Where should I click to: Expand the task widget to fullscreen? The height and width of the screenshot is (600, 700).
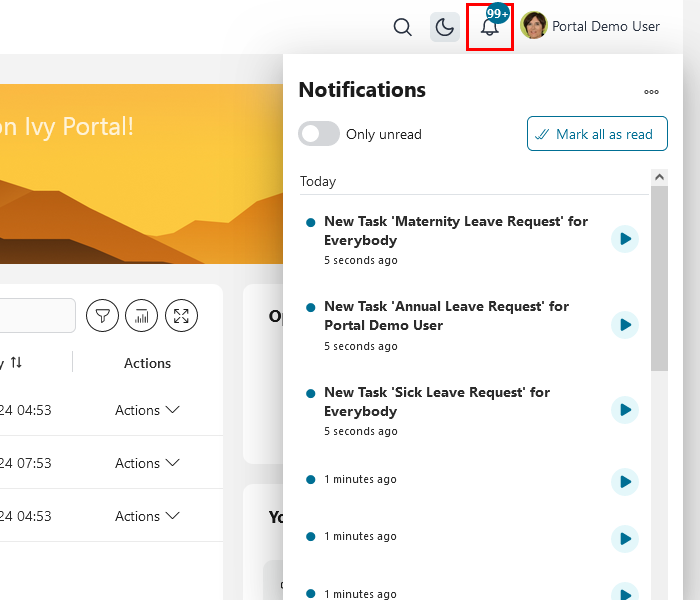[x=181, y=316]
